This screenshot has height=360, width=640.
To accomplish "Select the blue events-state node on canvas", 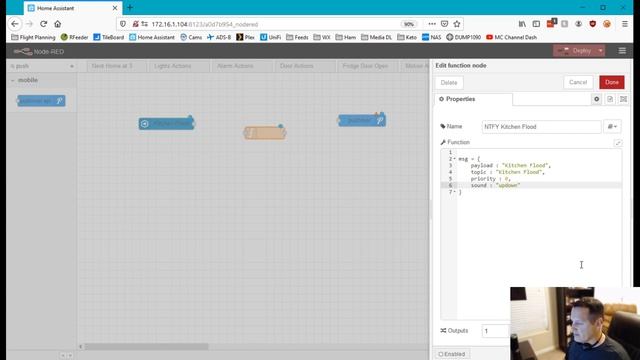I will coord(167,123).
